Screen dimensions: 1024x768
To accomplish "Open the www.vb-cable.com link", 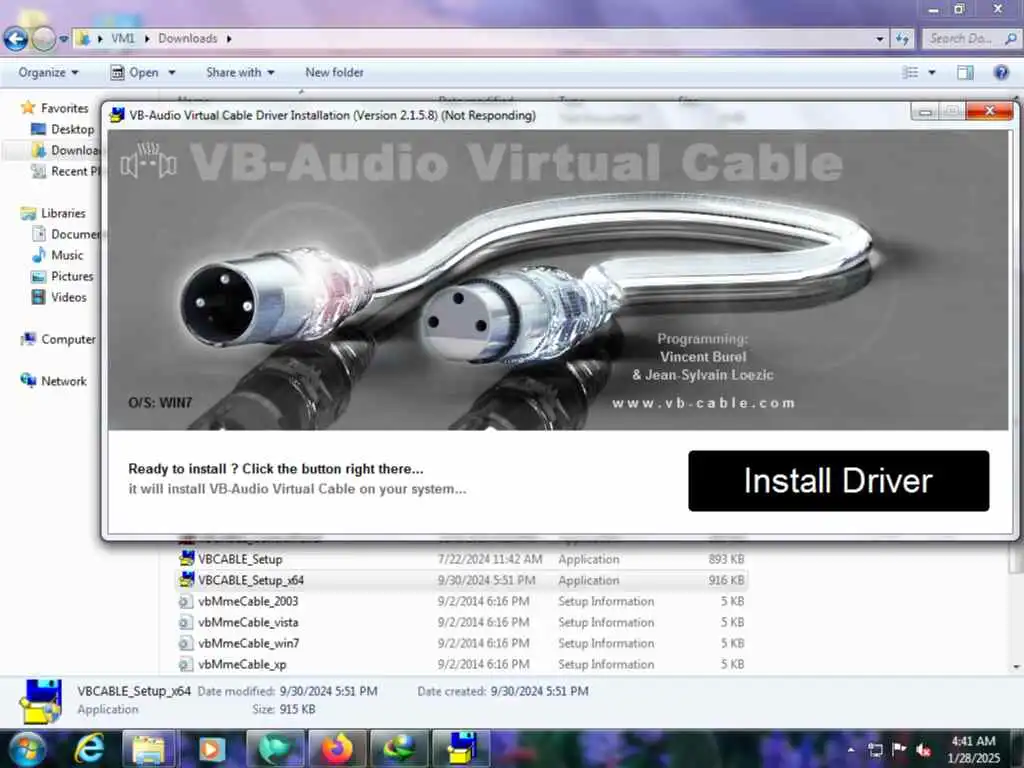I will click(x=703, y=403).
